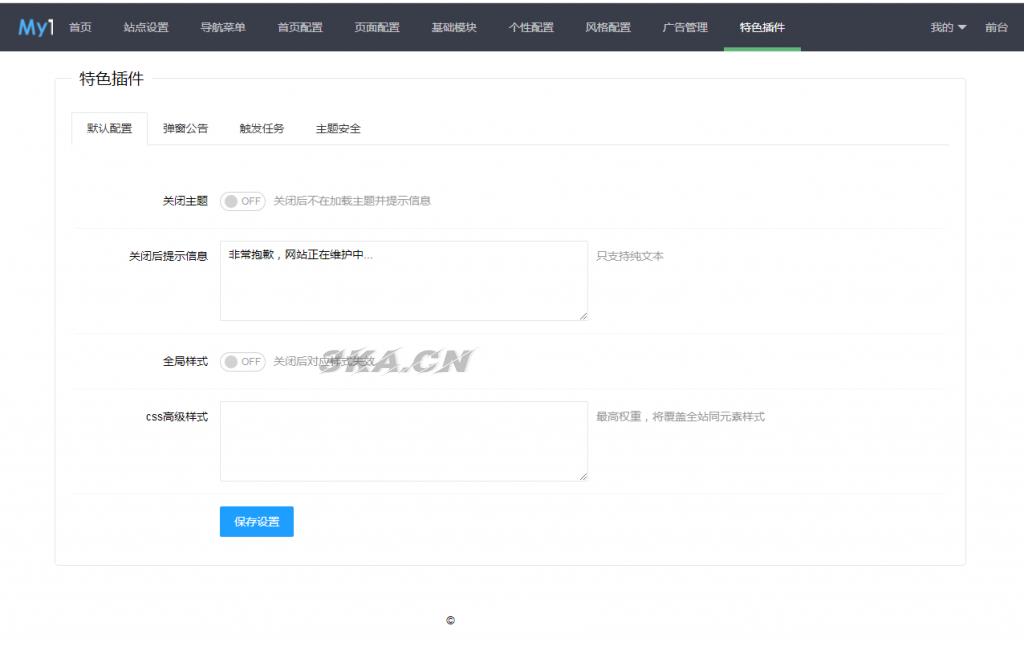This screenshot has width=1024, height=646.
Task: Open the 首页 menu item
Action: (80, 27)
